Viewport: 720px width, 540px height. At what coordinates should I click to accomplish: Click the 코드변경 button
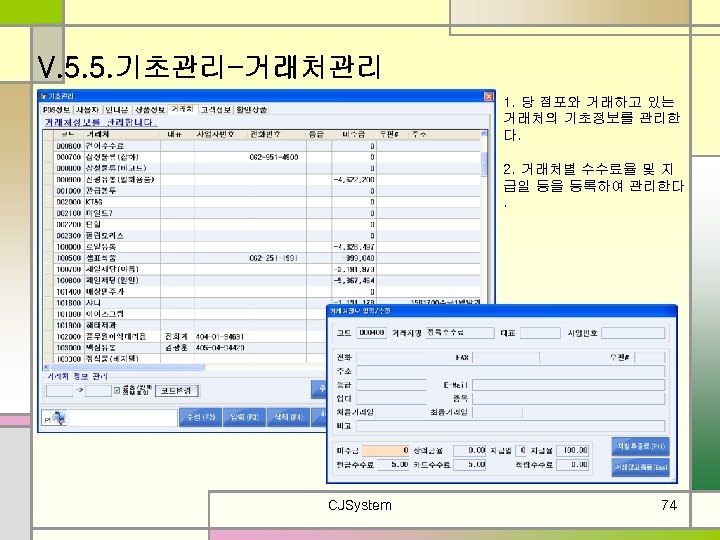176,391
